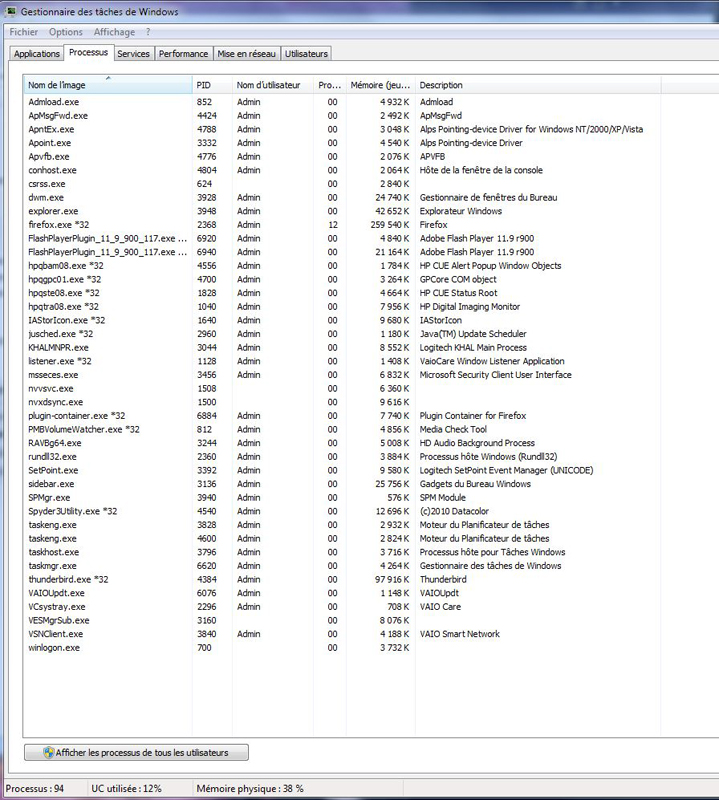Select the thunderbird.exe *32 process
This screenshot has height=800, width=719.
[x=344, y=580]
